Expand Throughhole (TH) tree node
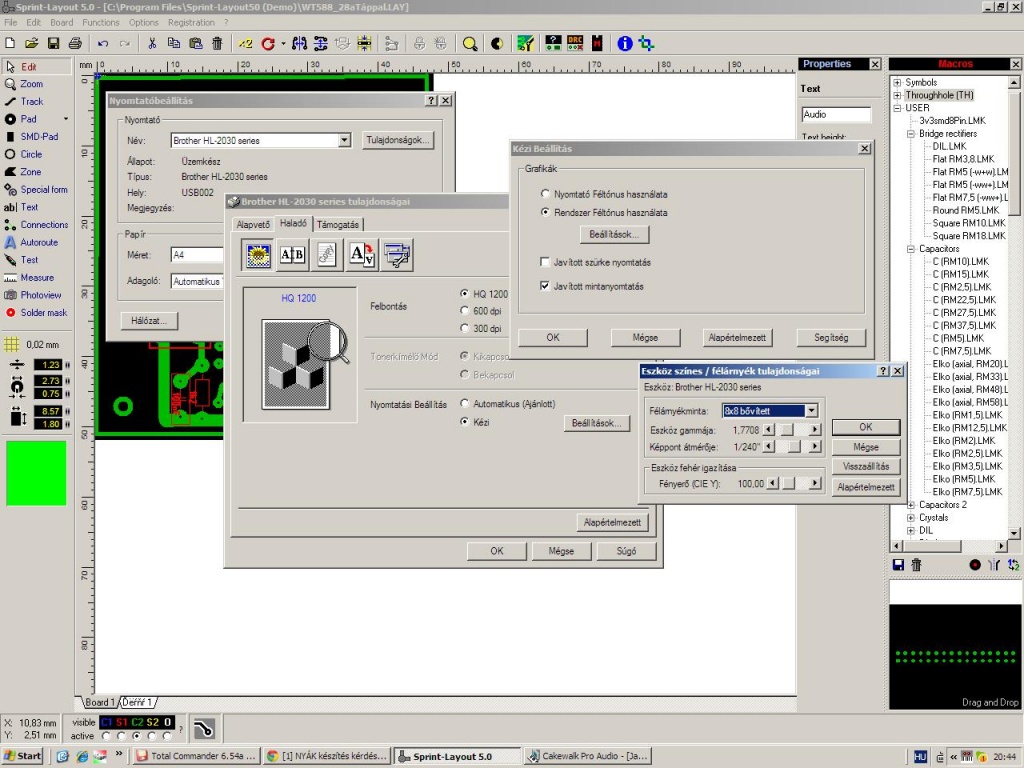Image resolution: width=1024 pixels, height=768 pixels. (897, 95)
